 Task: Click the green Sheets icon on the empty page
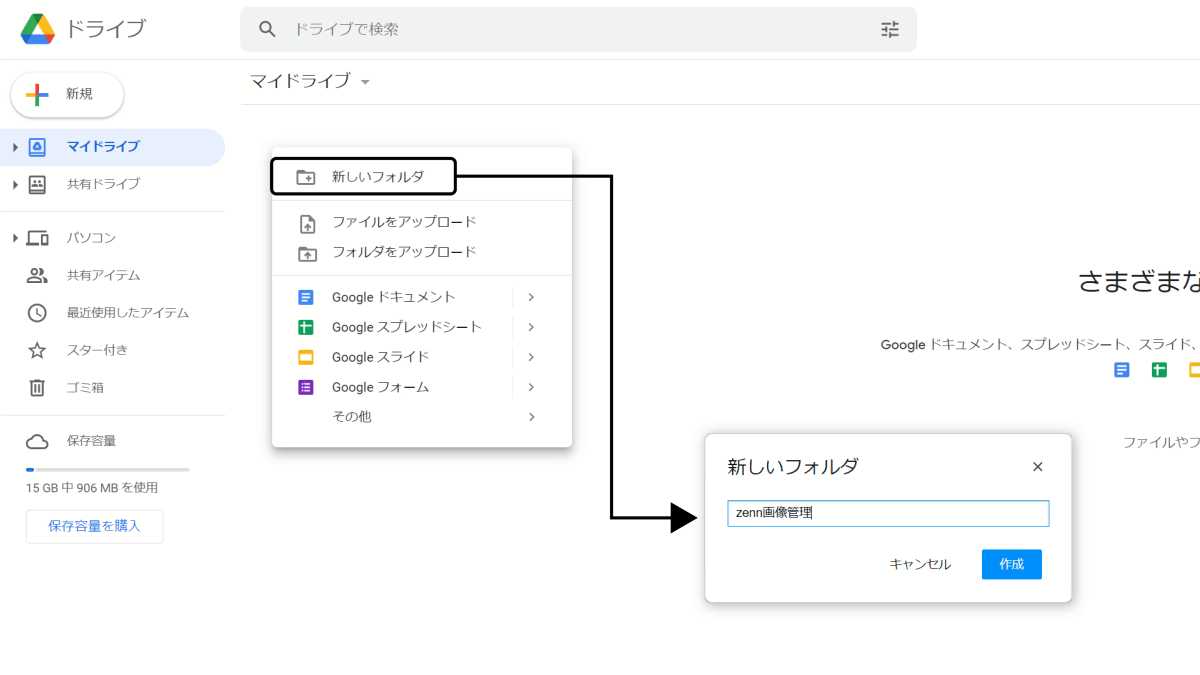pyautogui.click(x=1159, y=370)
